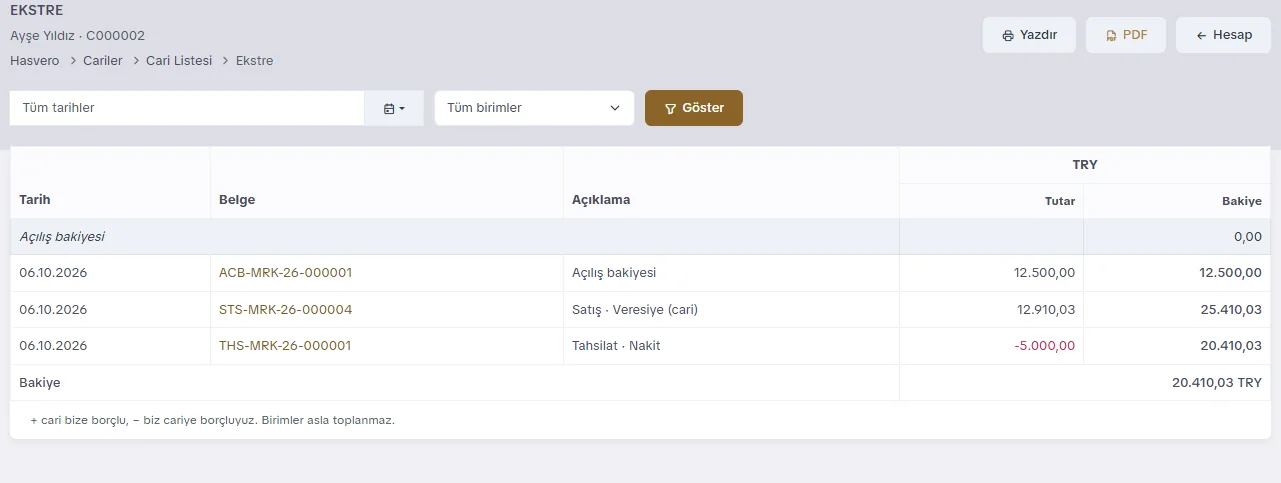Screen dimensions: 1281x483
Task: Open document STS-MRK-26-000004
Action: (285, 310)
